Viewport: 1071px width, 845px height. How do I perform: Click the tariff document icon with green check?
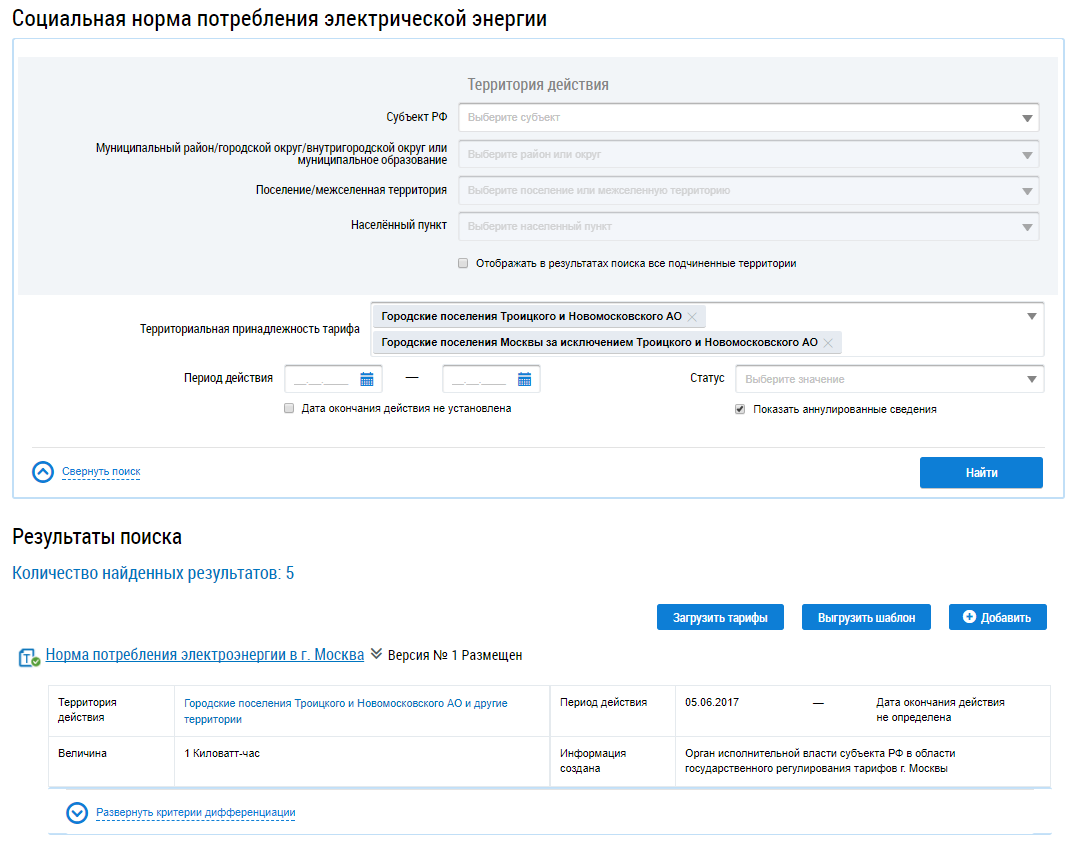point(29,657)
